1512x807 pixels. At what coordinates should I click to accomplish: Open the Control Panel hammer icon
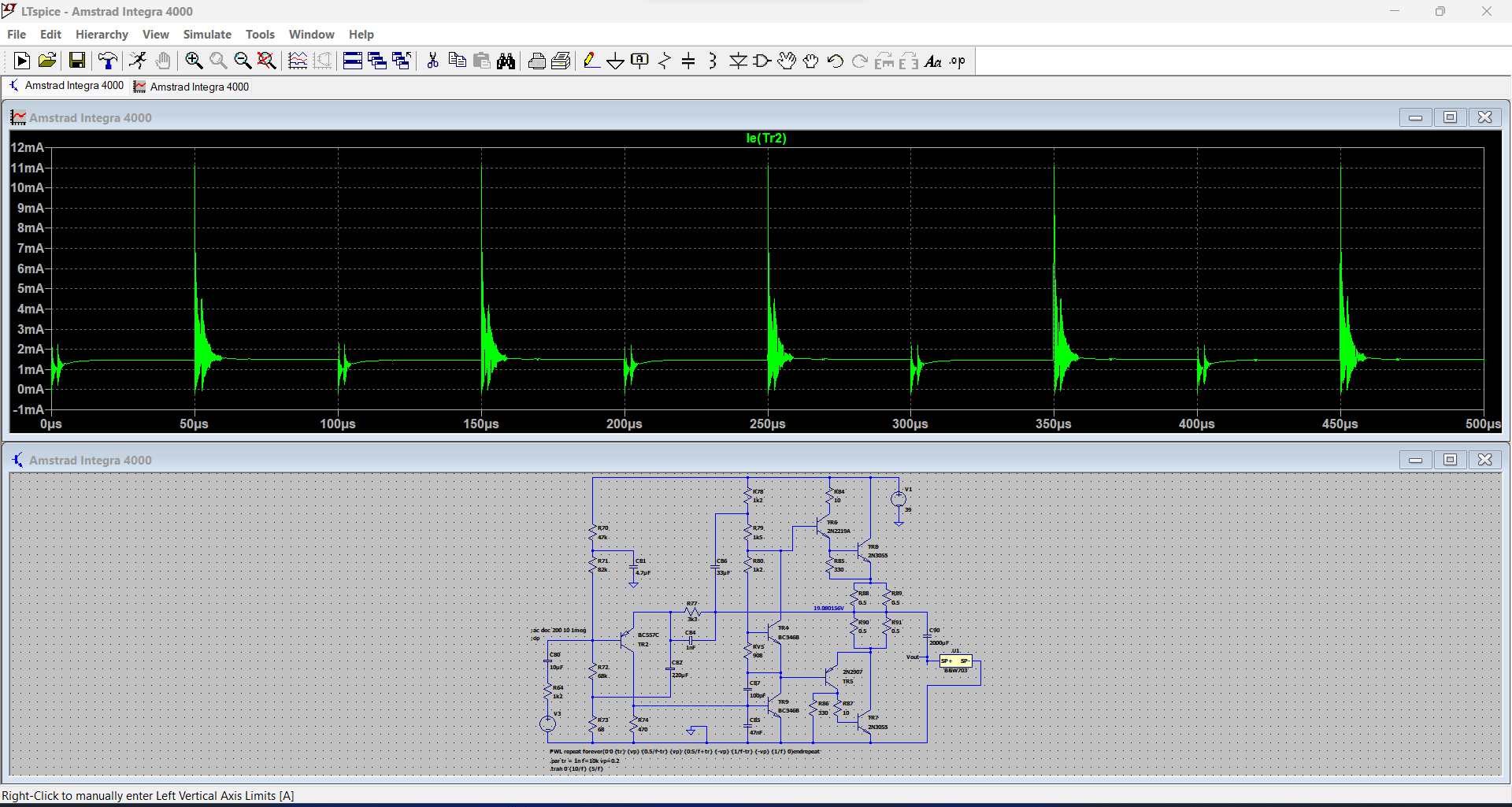[108, 61]
